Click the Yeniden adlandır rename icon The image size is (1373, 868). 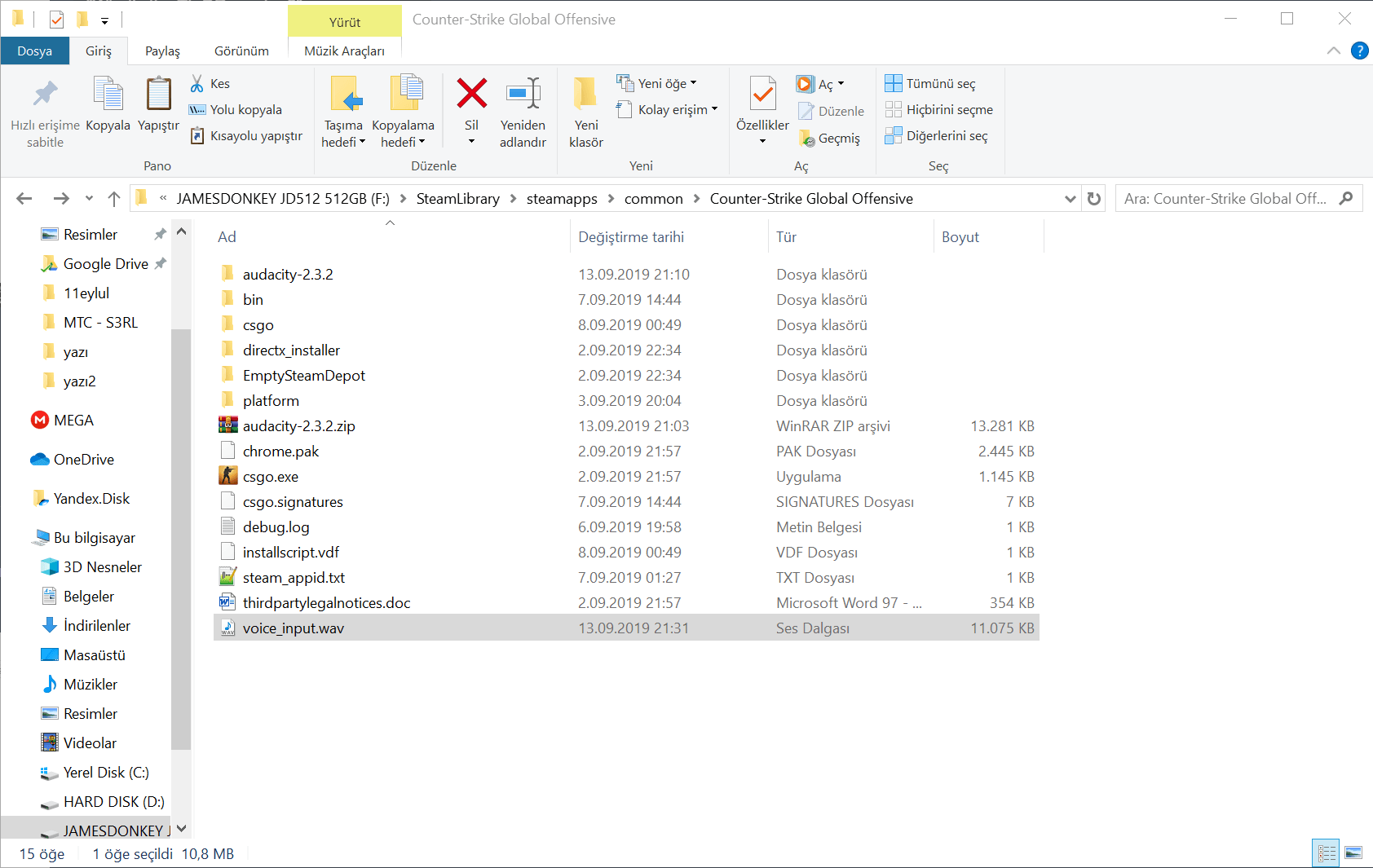tap(523, 94)
